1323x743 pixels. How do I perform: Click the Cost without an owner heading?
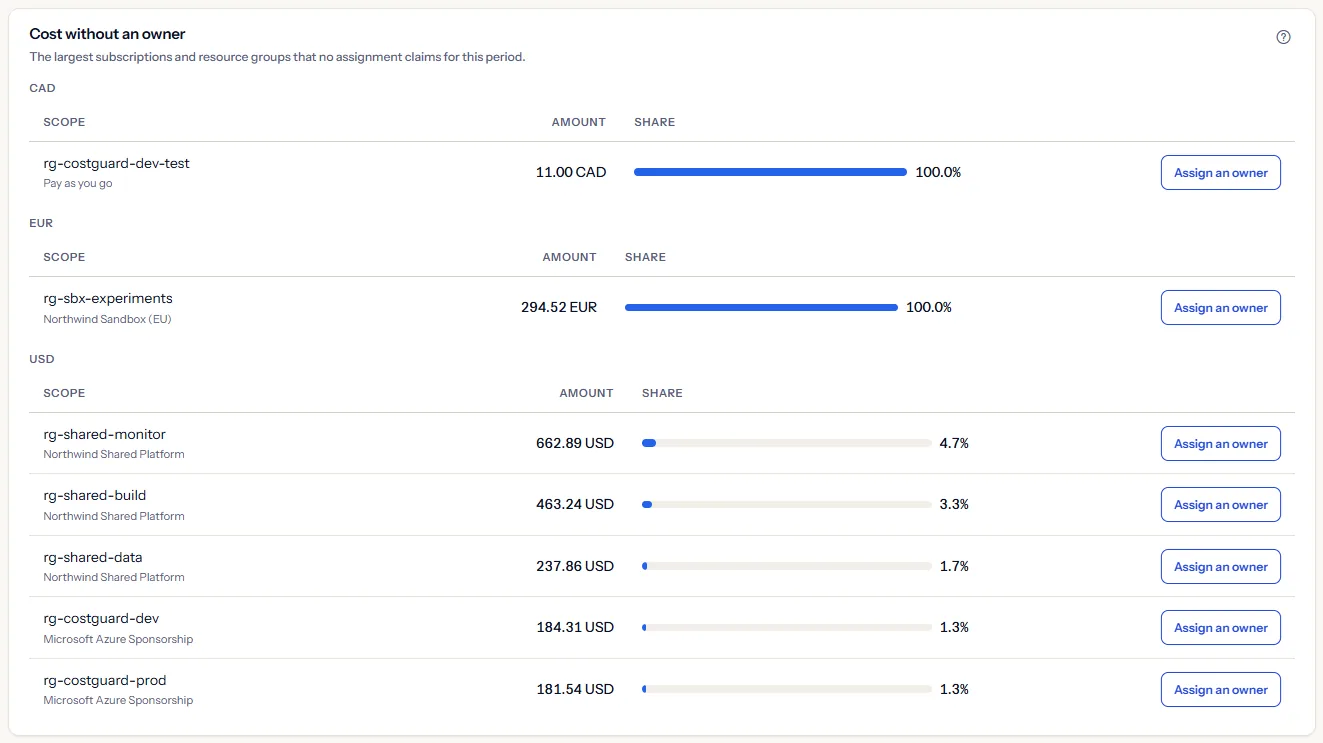click(x=107, y=34)
